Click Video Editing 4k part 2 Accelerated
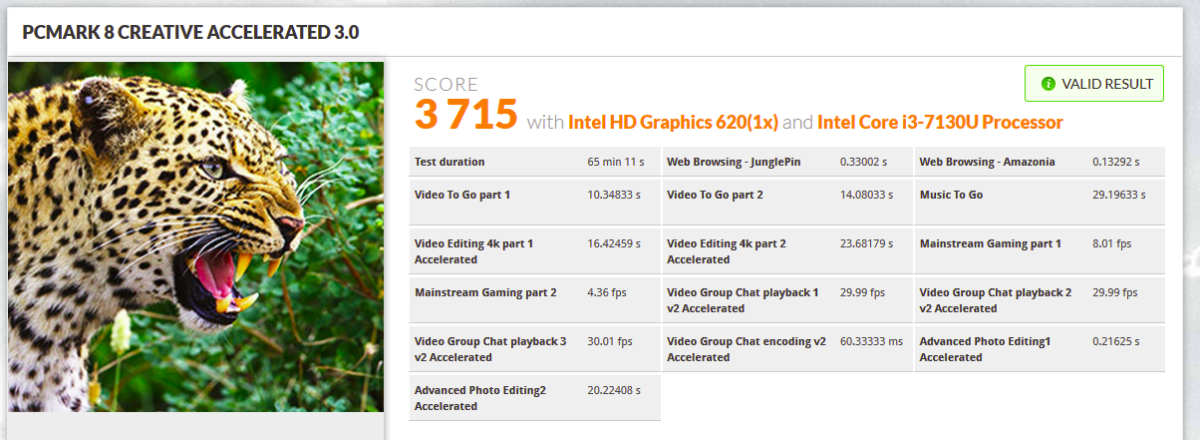 [786, 251]
